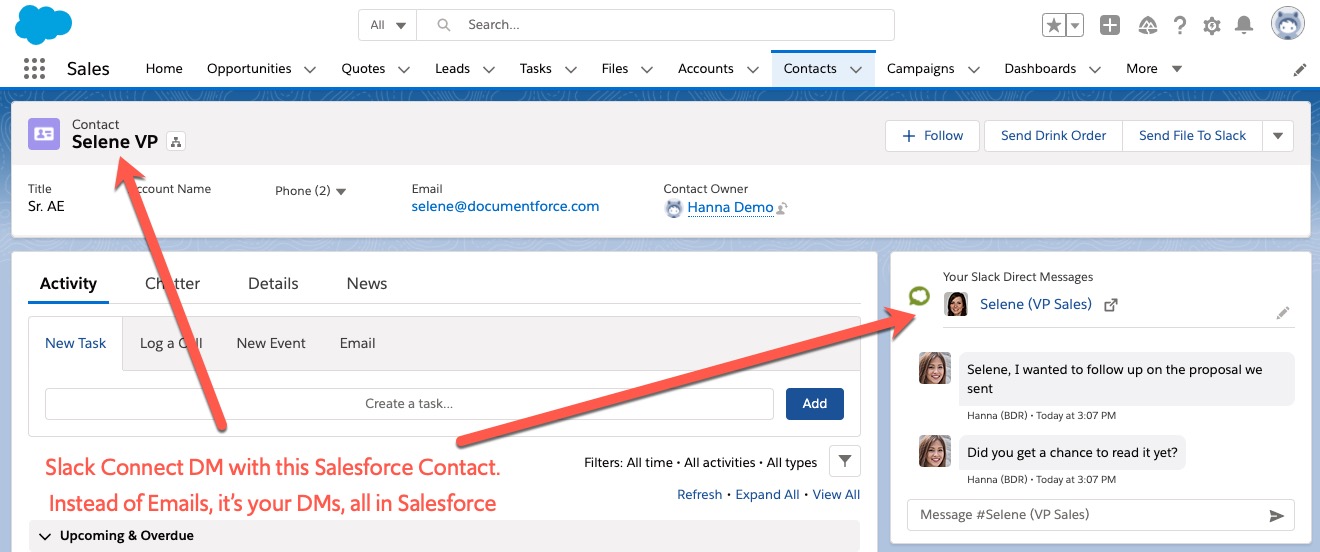Image resolution: width=1320 pixels, height=552 pixels.
Task: Open the Hanna Demo owner link
Action: [730, 208]
